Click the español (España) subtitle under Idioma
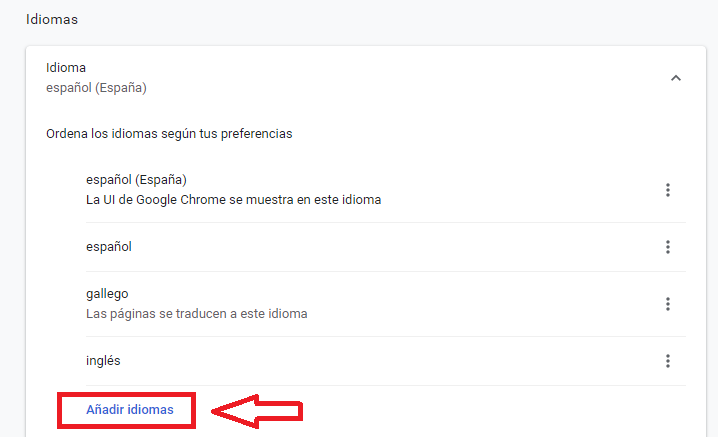 click(x=96, y=88)
